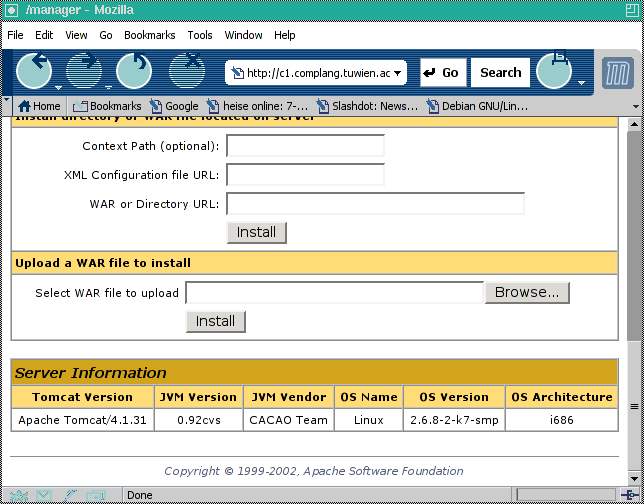This screenshot has width=644, height=504.
Task: Click the scrollbar up arrow
Action: [x=635, y=124]
